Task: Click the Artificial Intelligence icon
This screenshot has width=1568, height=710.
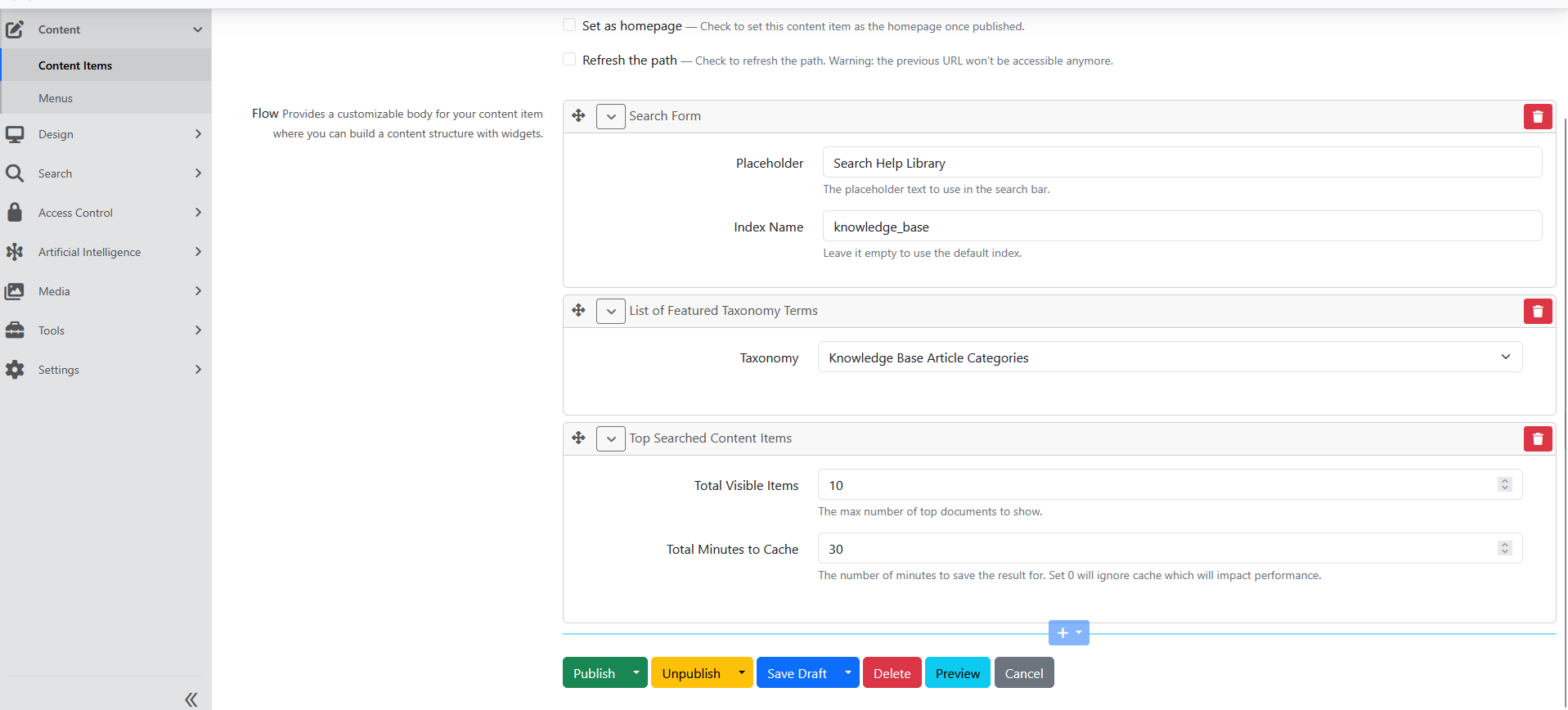Action: [15, 252]
